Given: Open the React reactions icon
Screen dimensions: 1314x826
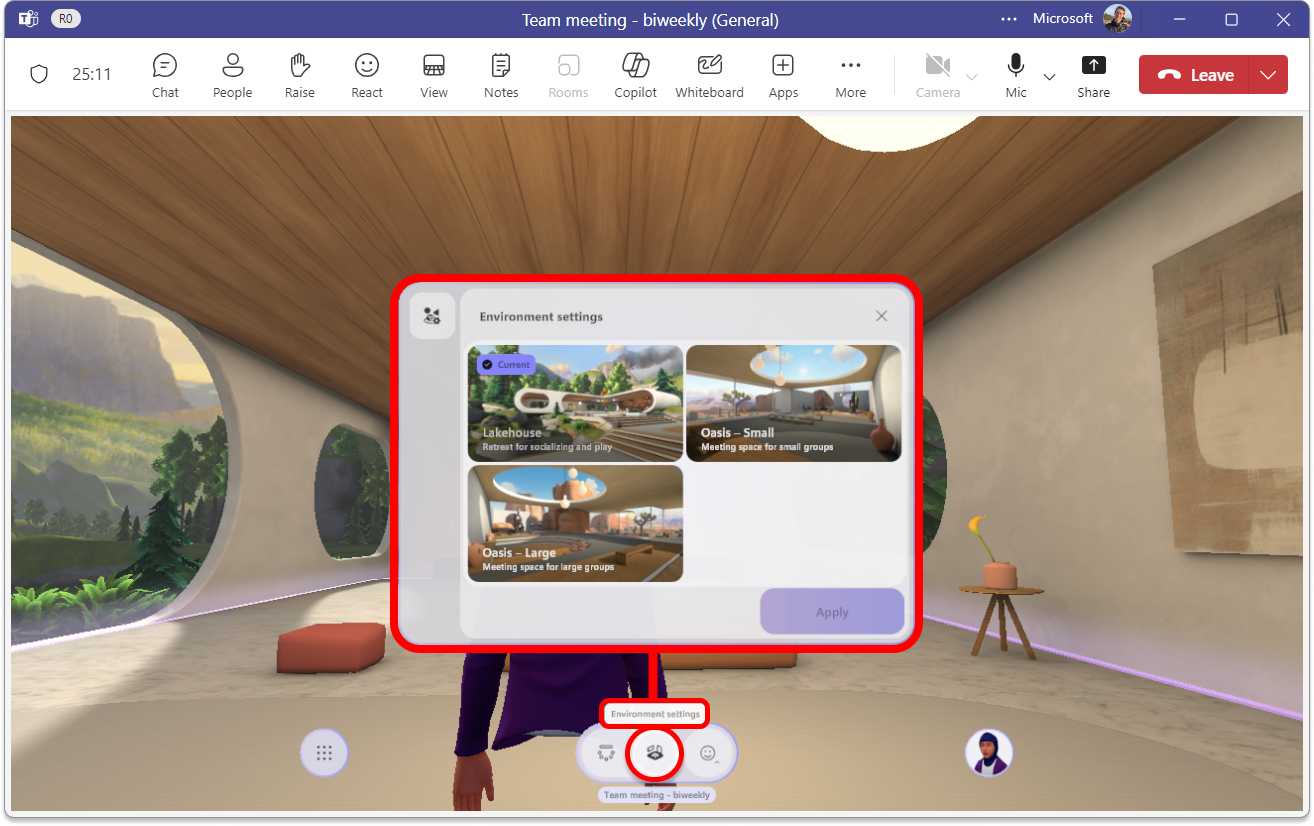Looking at the screenshot, I should [x=366, y=74].
